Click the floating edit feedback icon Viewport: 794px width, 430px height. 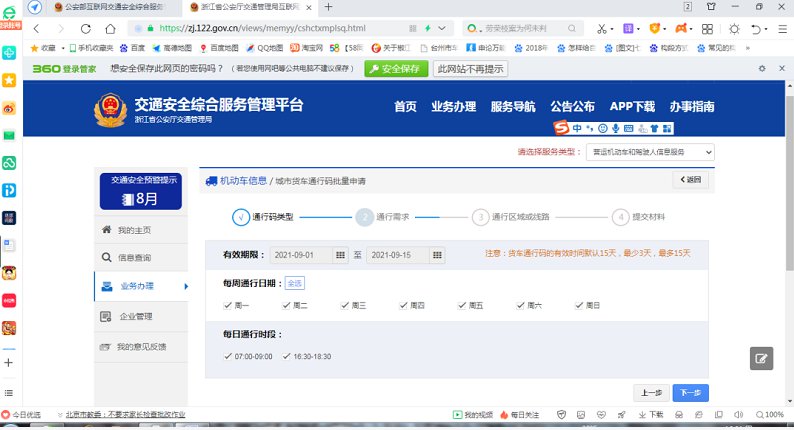click(761, 358)
